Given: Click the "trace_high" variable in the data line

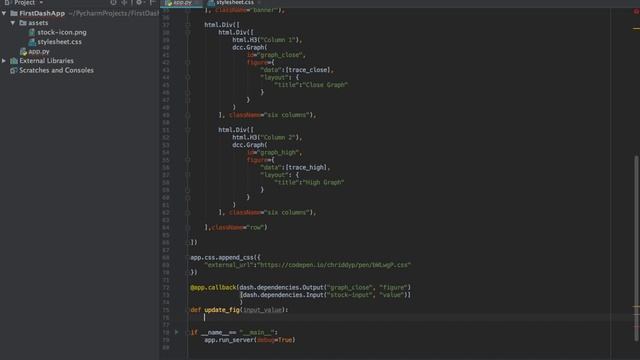Looking at the screenshot, I should [307, 167].
